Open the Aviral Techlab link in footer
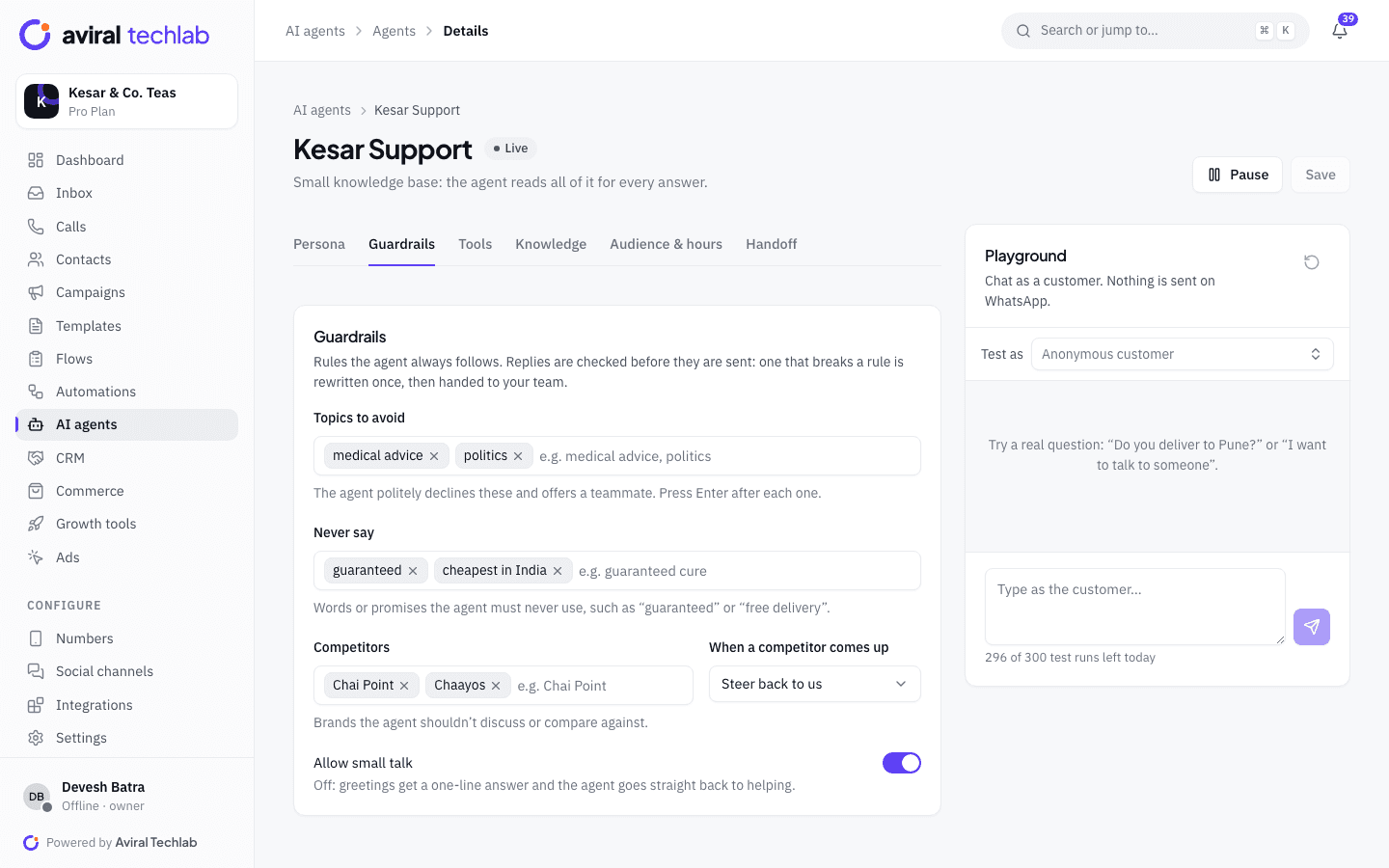 (x=156, y=843)
